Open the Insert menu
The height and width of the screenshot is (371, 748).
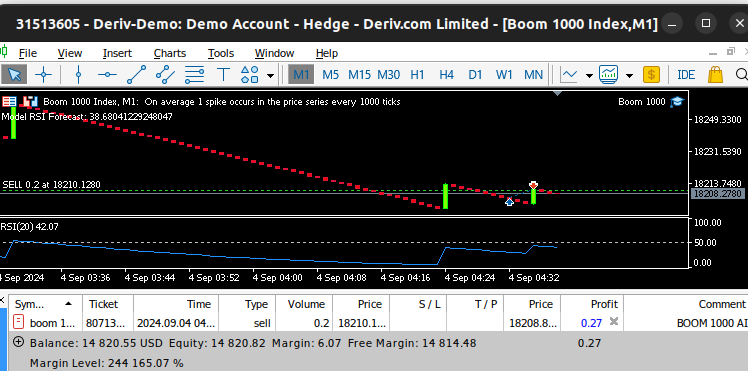[x=117, y=53]
